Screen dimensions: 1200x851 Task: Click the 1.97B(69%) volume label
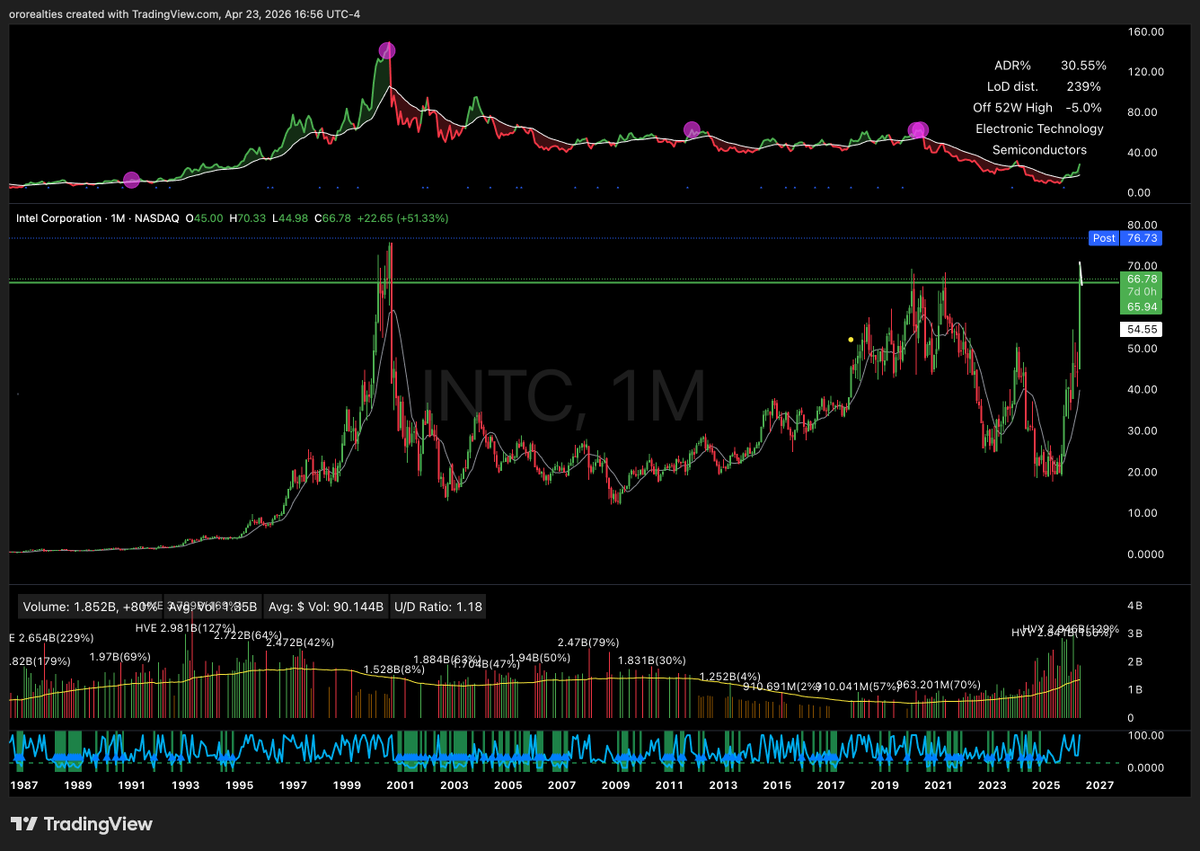(x=120, y=656)
